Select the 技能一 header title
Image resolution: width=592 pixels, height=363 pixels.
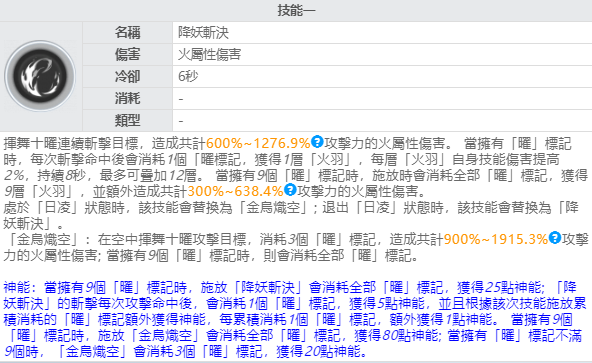tap(296, 10)
